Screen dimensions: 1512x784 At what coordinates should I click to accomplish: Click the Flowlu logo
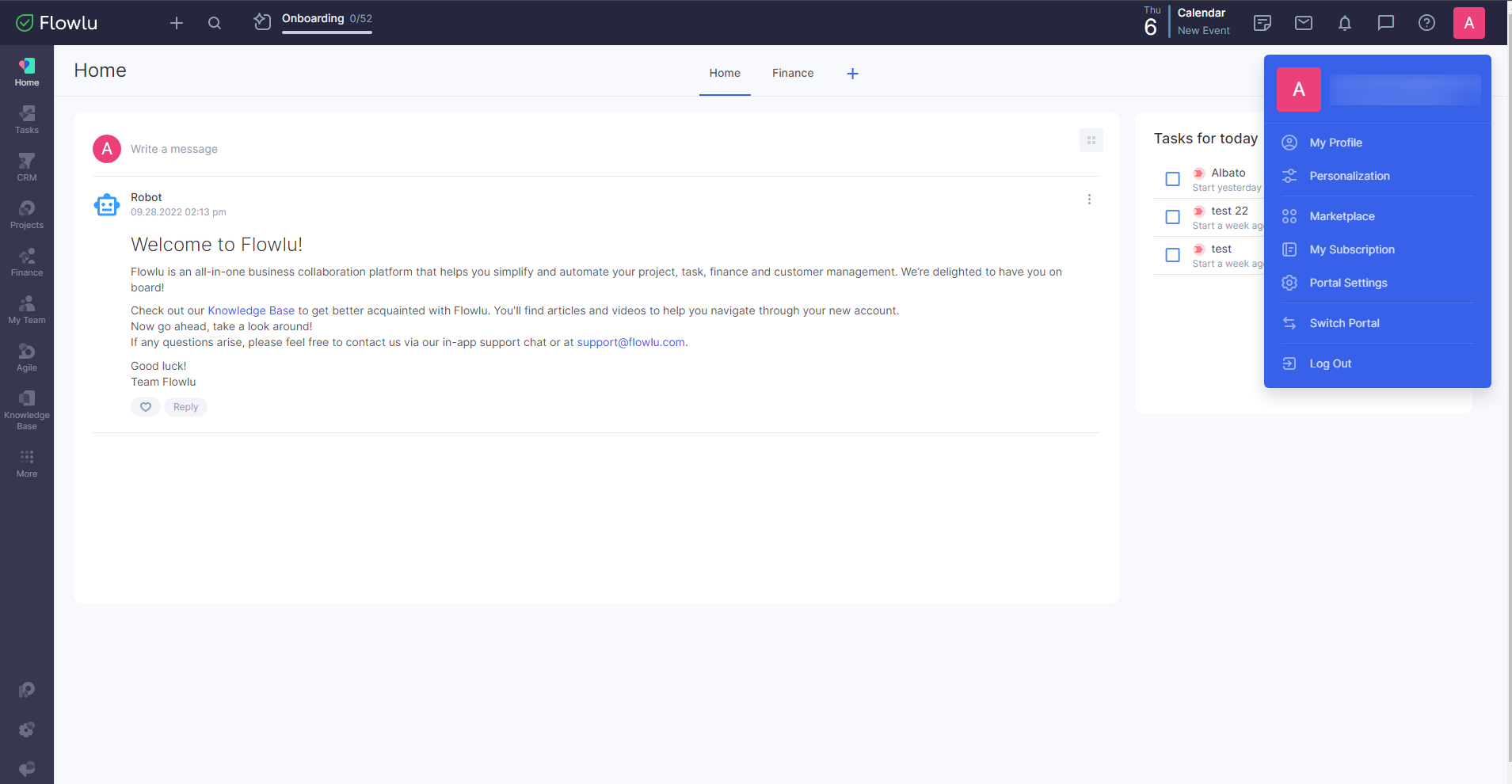tap(57, 23)
